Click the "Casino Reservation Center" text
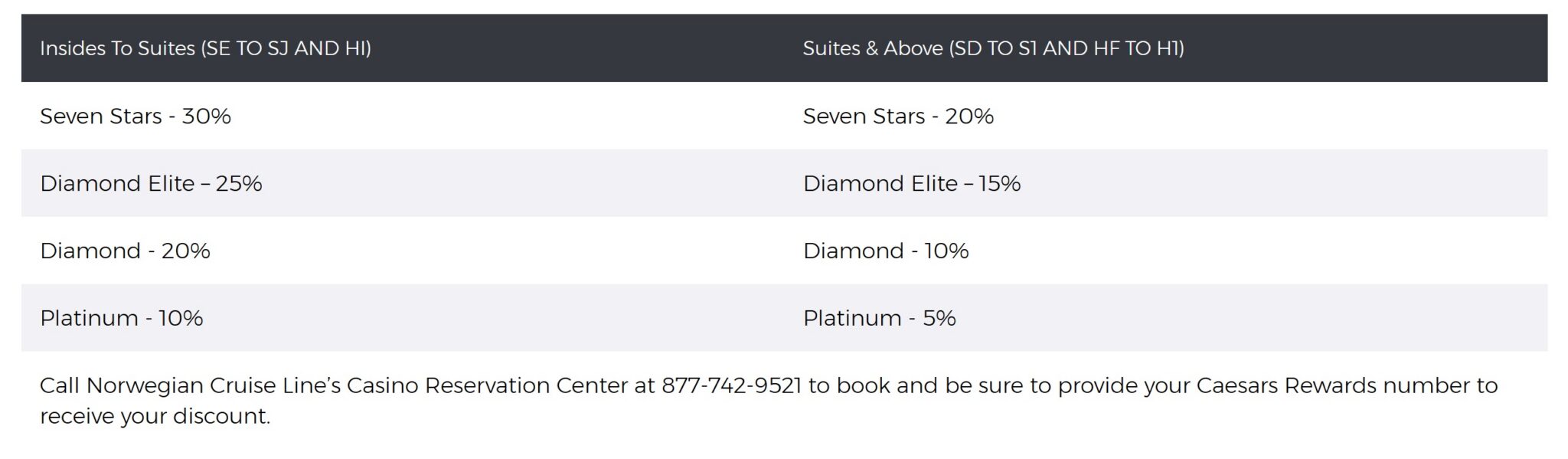Screen dimensions: 1568x459 click(488, 385)
